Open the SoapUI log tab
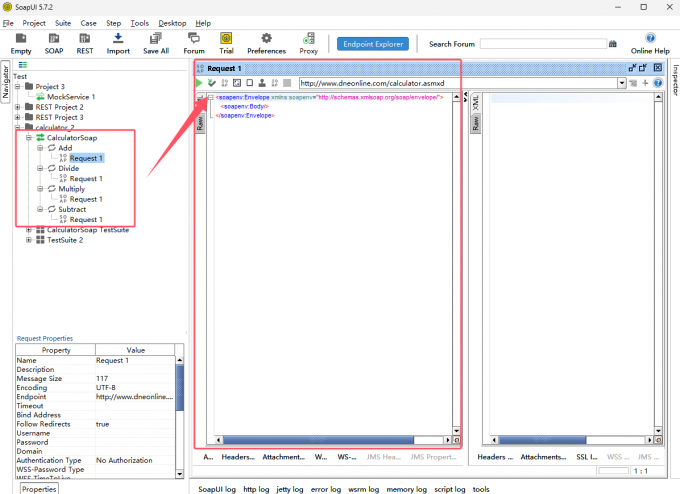This screenshot has width=680, height=494. pyautogui.click(x=217, y=489)
